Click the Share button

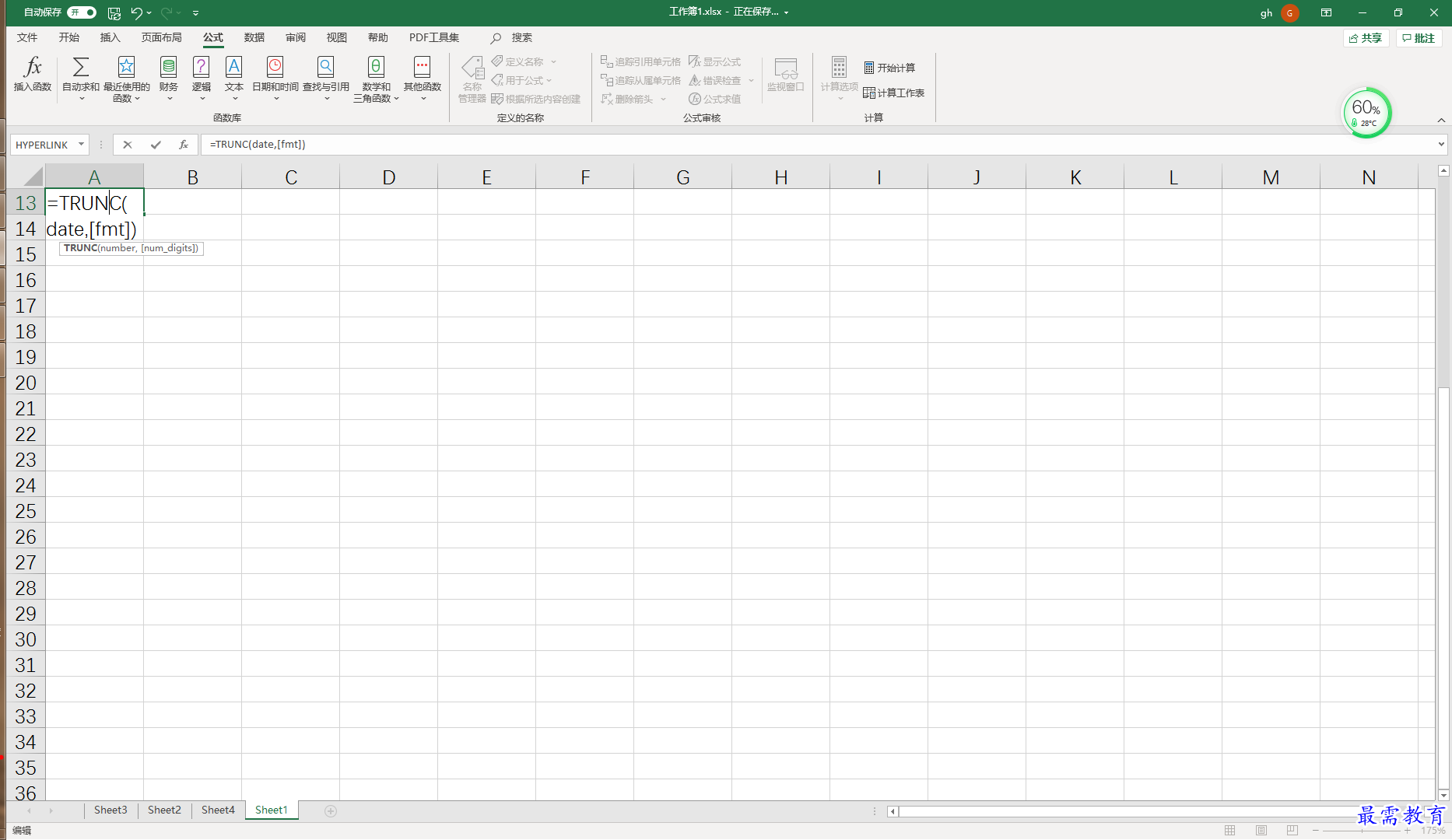pos(1366,38)
